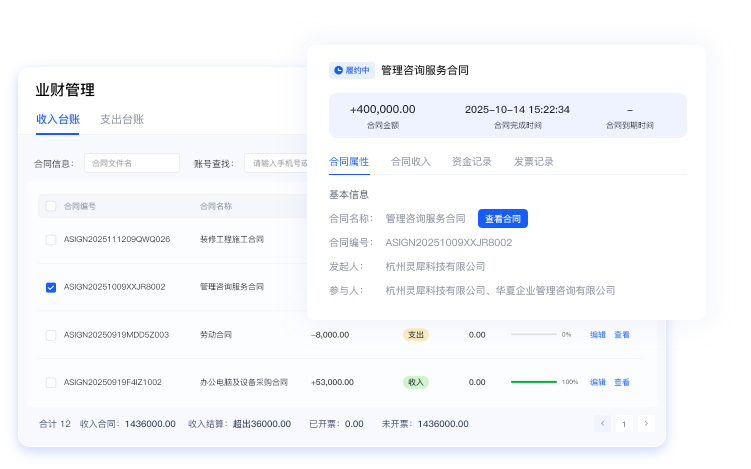The width and height of the screenshot is (751, 469).
Task: Click contract number ASIGN20250919F4IZ1002
Action: pyautogui.click(x=113, y=382)
